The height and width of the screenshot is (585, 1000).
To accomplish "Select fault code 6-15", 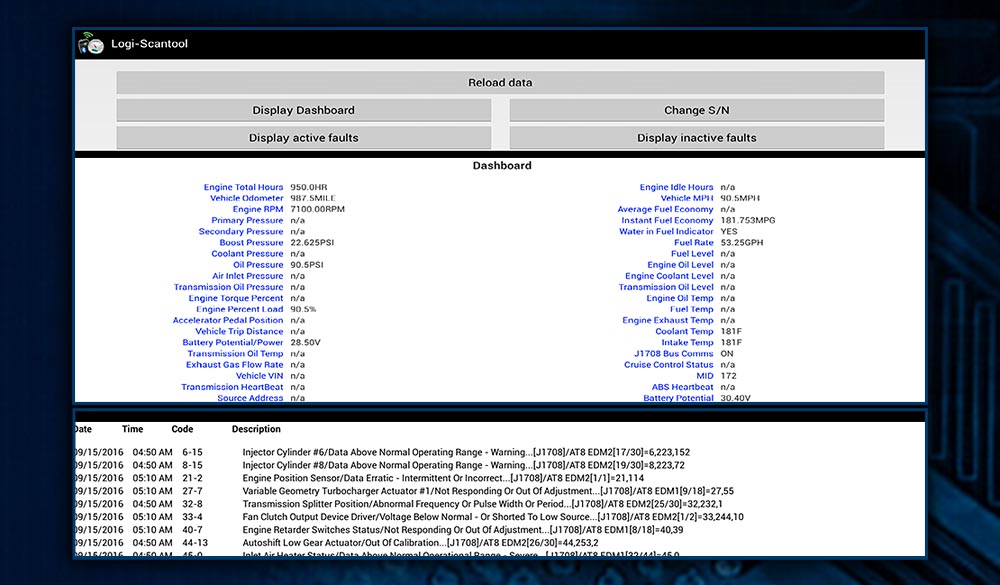I will (193, 452).
